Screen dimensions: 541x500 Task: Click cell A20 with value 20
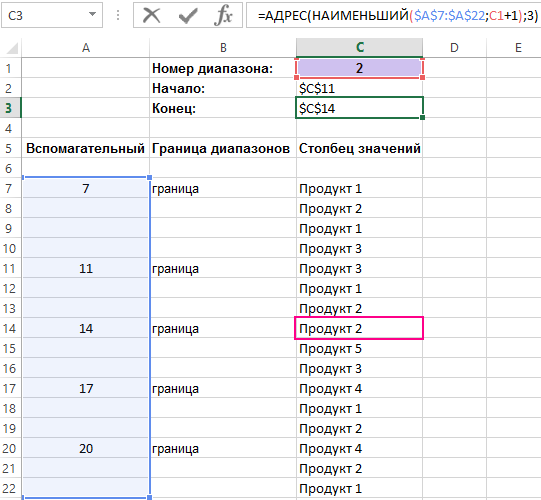tap(86, 448)
